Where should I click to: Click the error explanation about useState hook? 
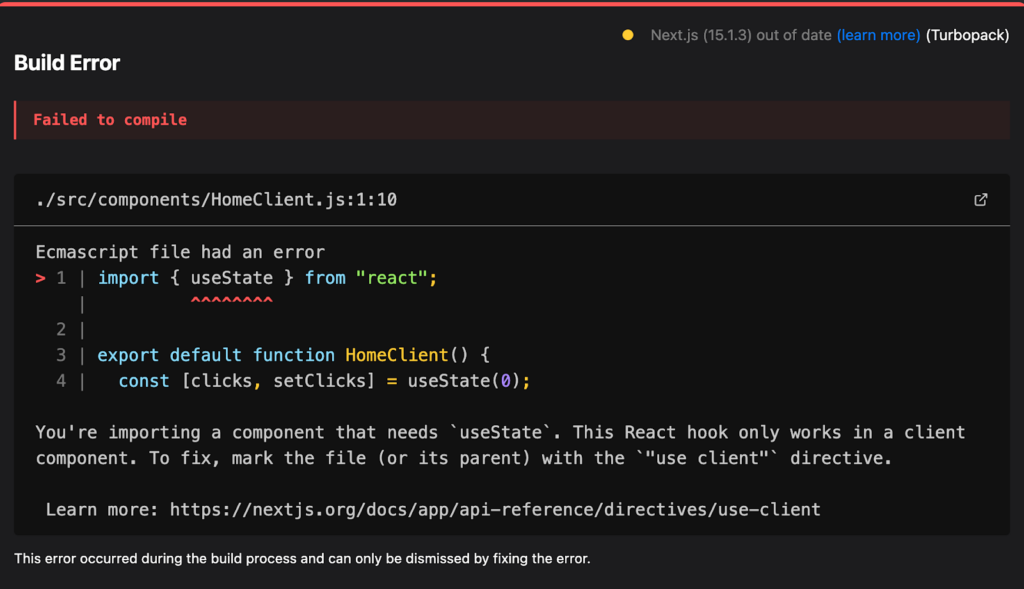point(500,445)
